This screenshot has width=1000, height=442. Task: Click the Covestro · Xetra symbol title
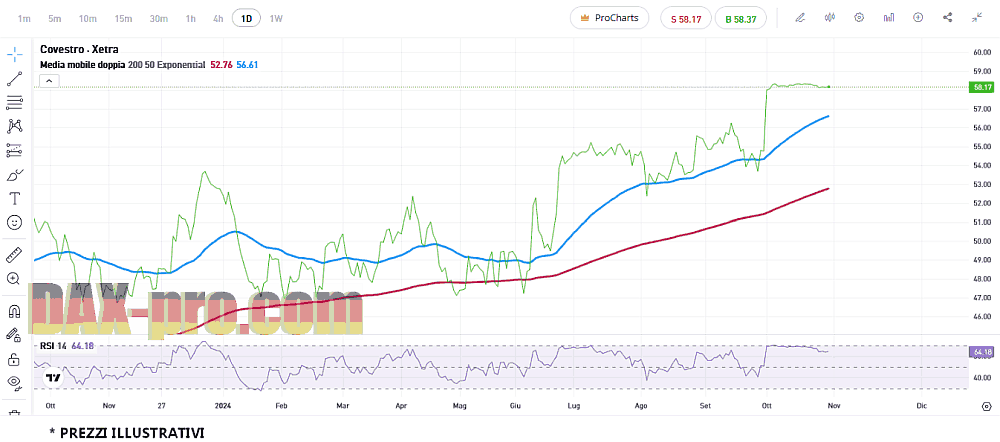coord(79,50)
